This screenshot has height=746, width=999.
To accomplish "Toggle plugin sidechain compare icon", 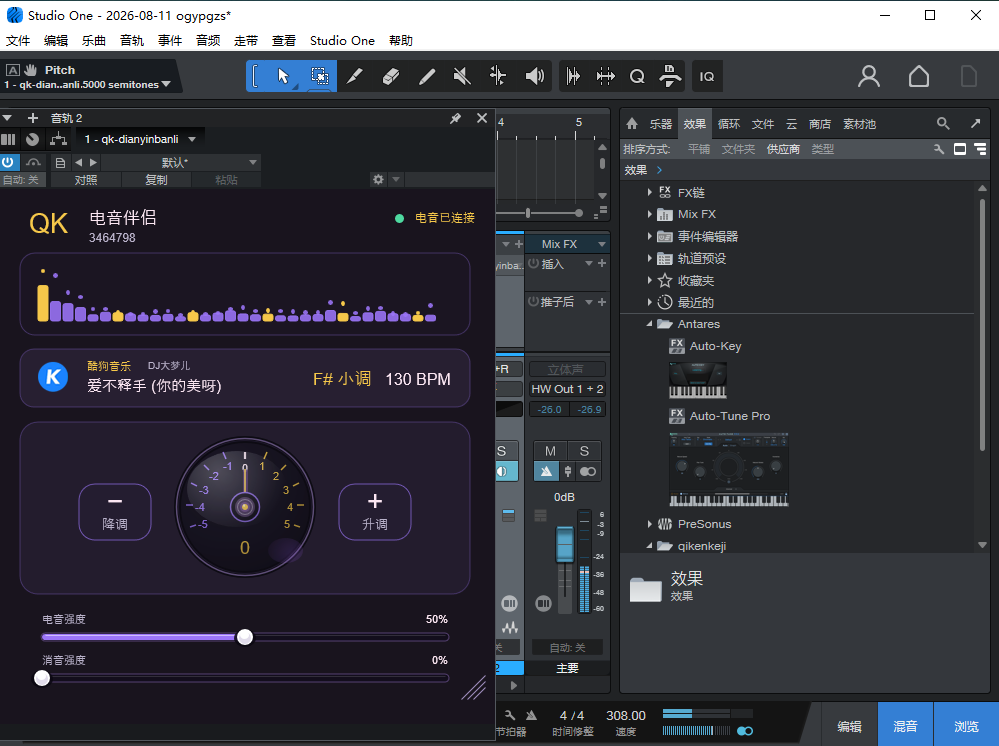I will (x=33, y=162).
